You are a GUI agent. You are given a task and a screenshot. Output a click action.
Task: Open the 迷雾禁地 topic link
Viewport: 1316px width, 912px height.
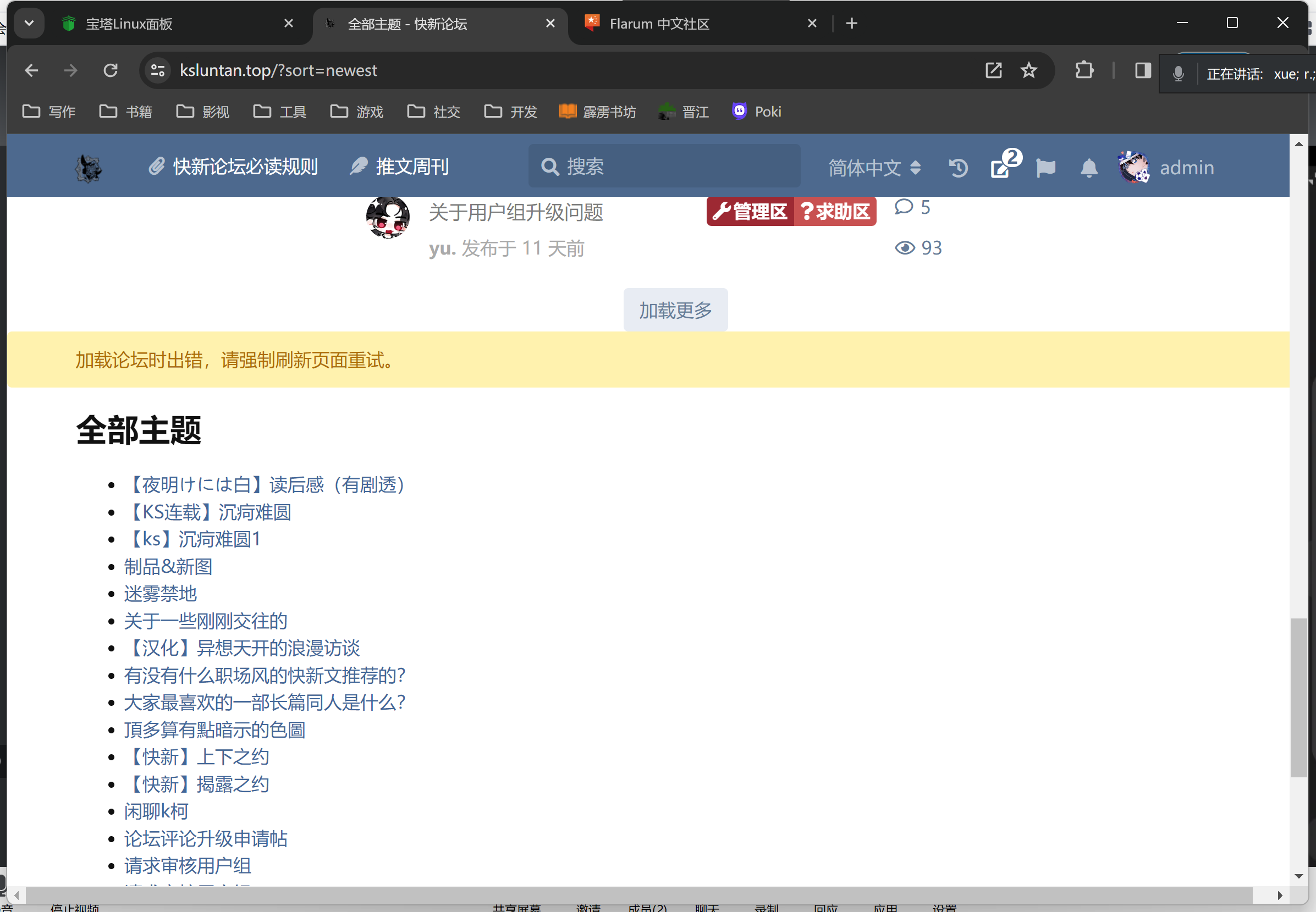(161, 594)
